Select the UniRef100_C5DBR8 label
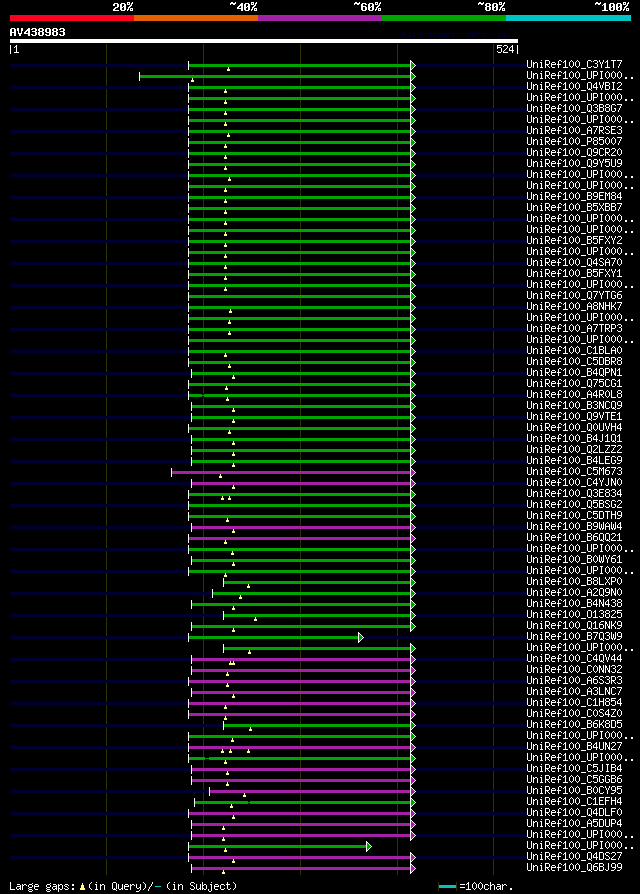Image resolution: width=640 pixels, height=894 pixels. click(x=574, y=362)
